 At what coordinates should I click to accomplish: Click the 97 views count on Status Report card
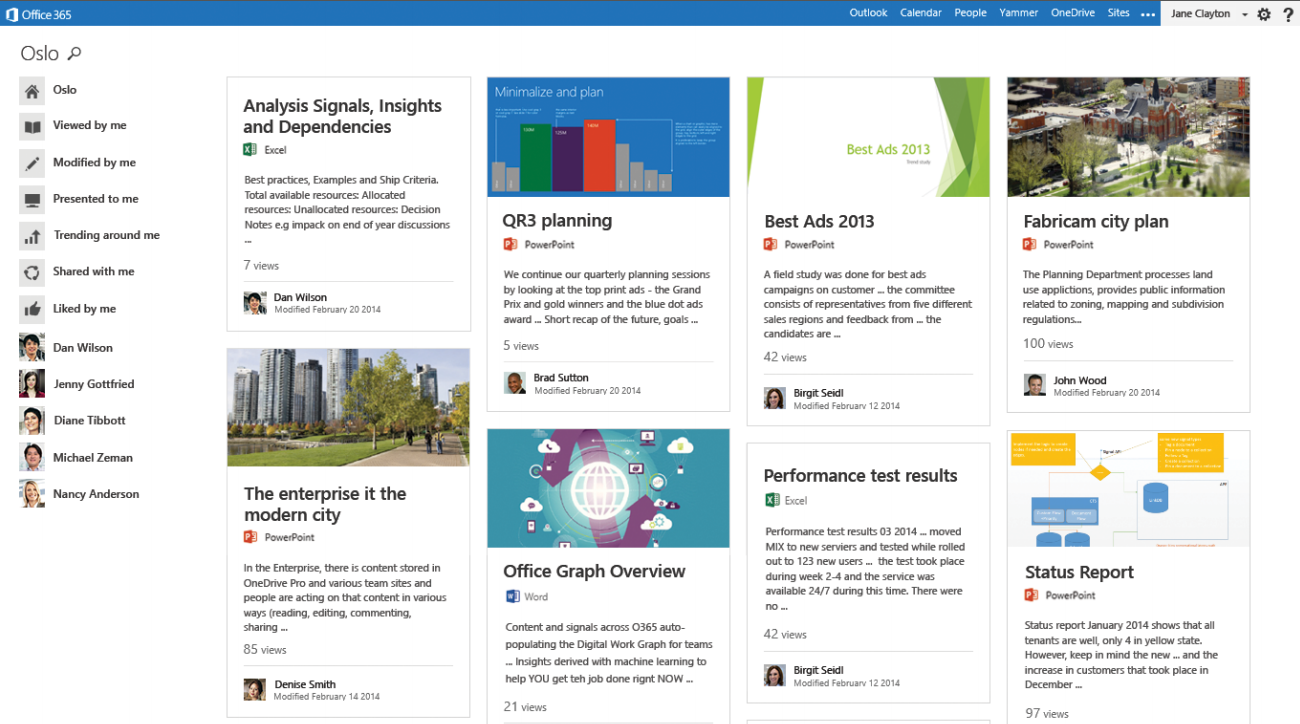(1047, 713)
